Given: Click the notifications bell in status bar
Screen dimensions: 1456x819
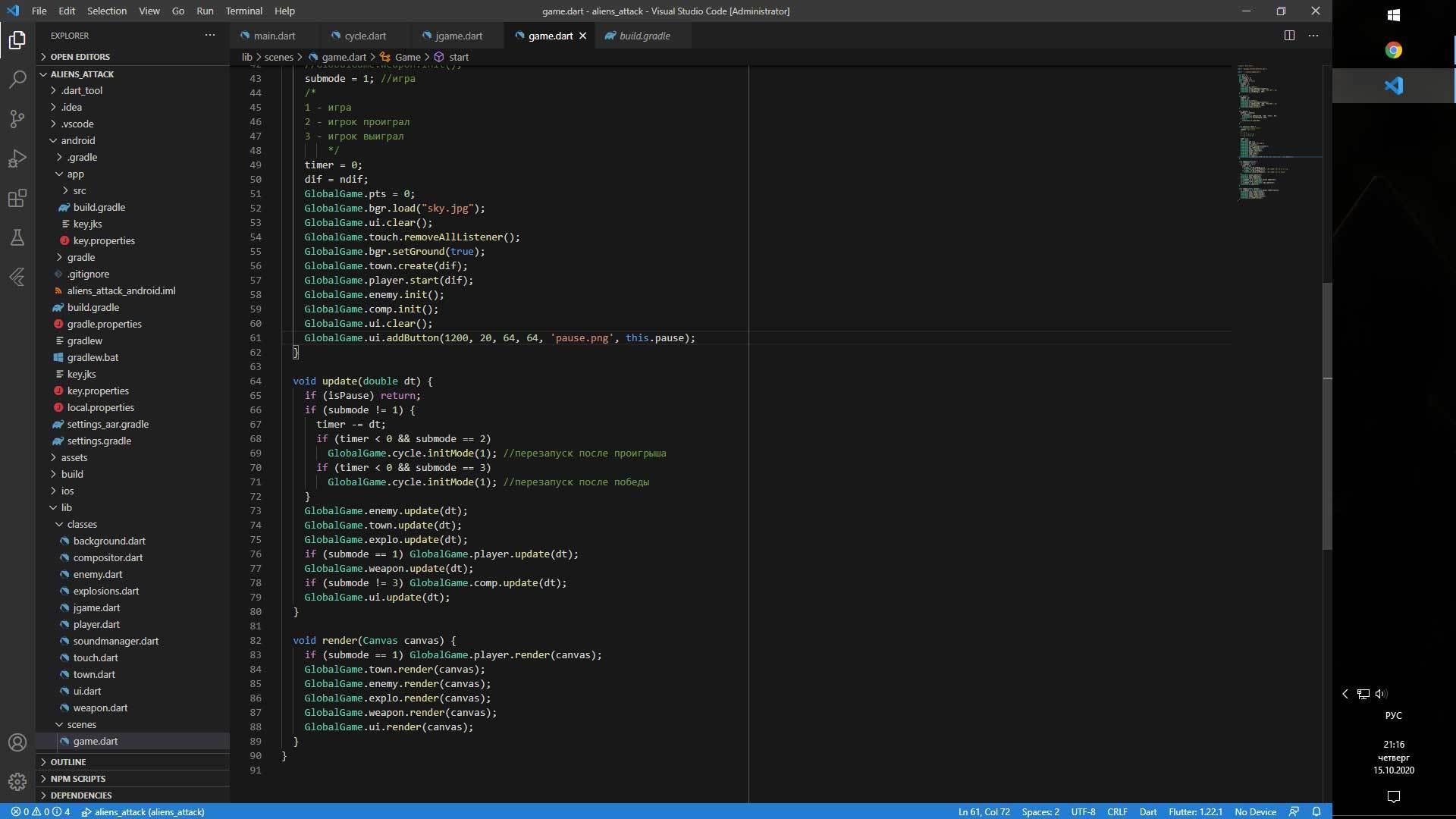Looking at the screenshot, I should pos(1316,811).
